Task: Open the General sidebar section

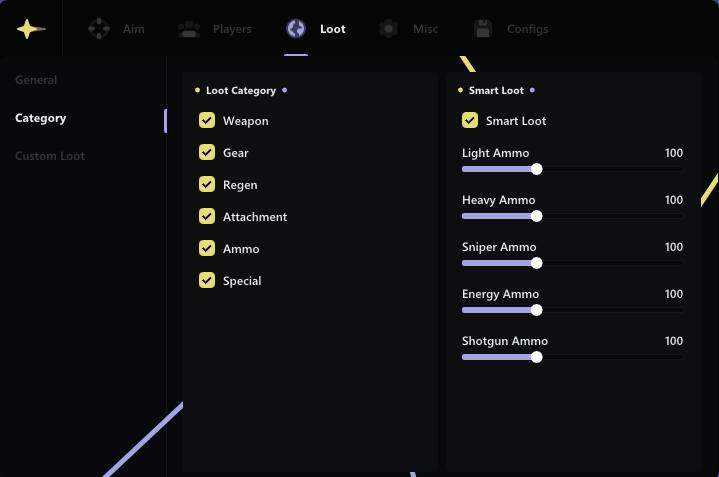Action: point(36,80)
